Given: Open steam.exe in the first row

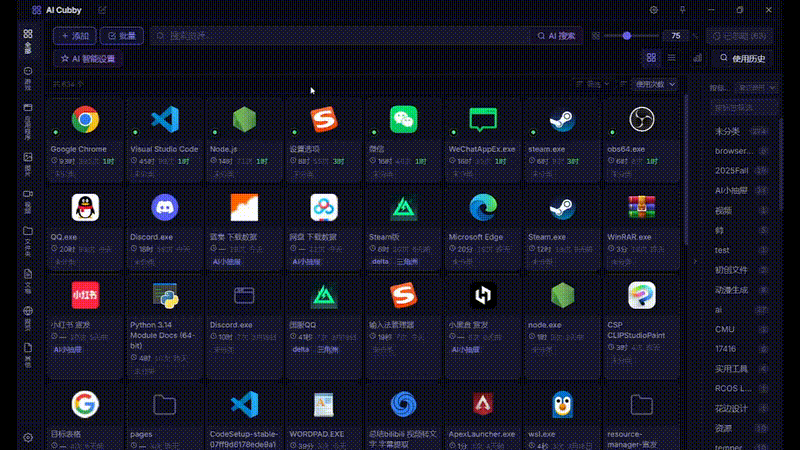Looking at the screenshot, I should tap(562, 140).
